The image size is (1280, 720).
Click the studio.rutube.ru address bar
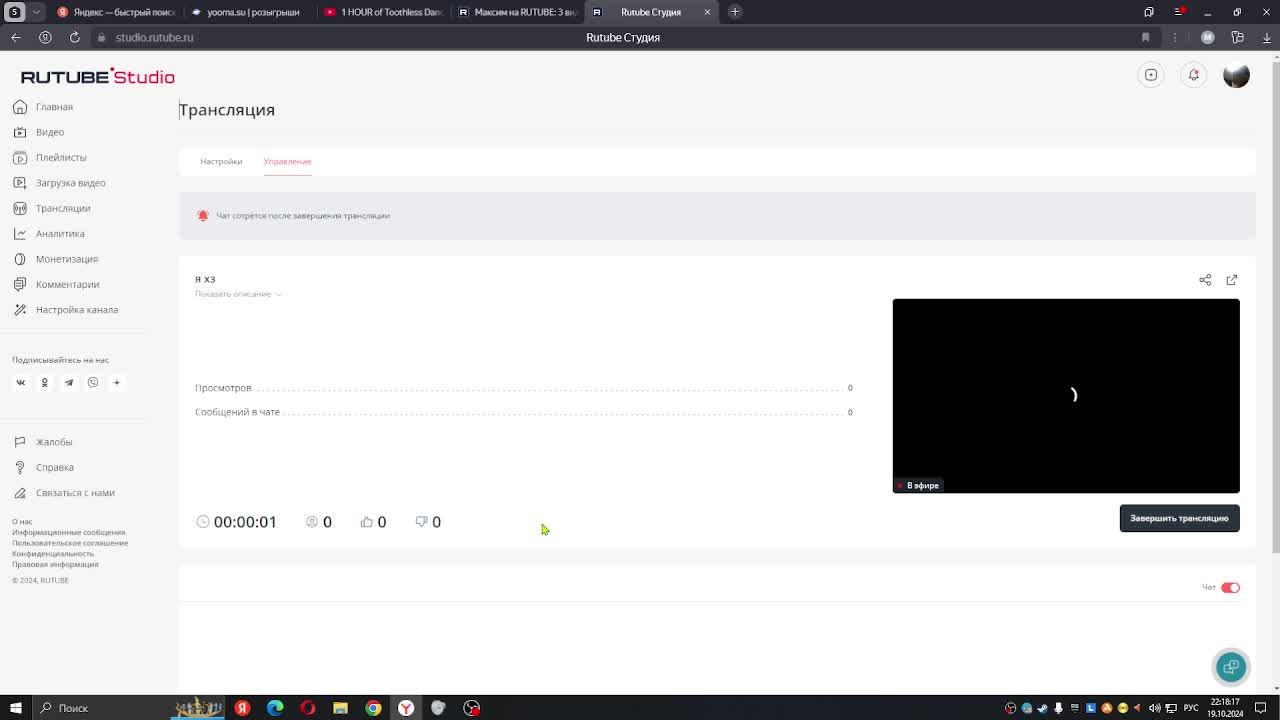point(154,37)
